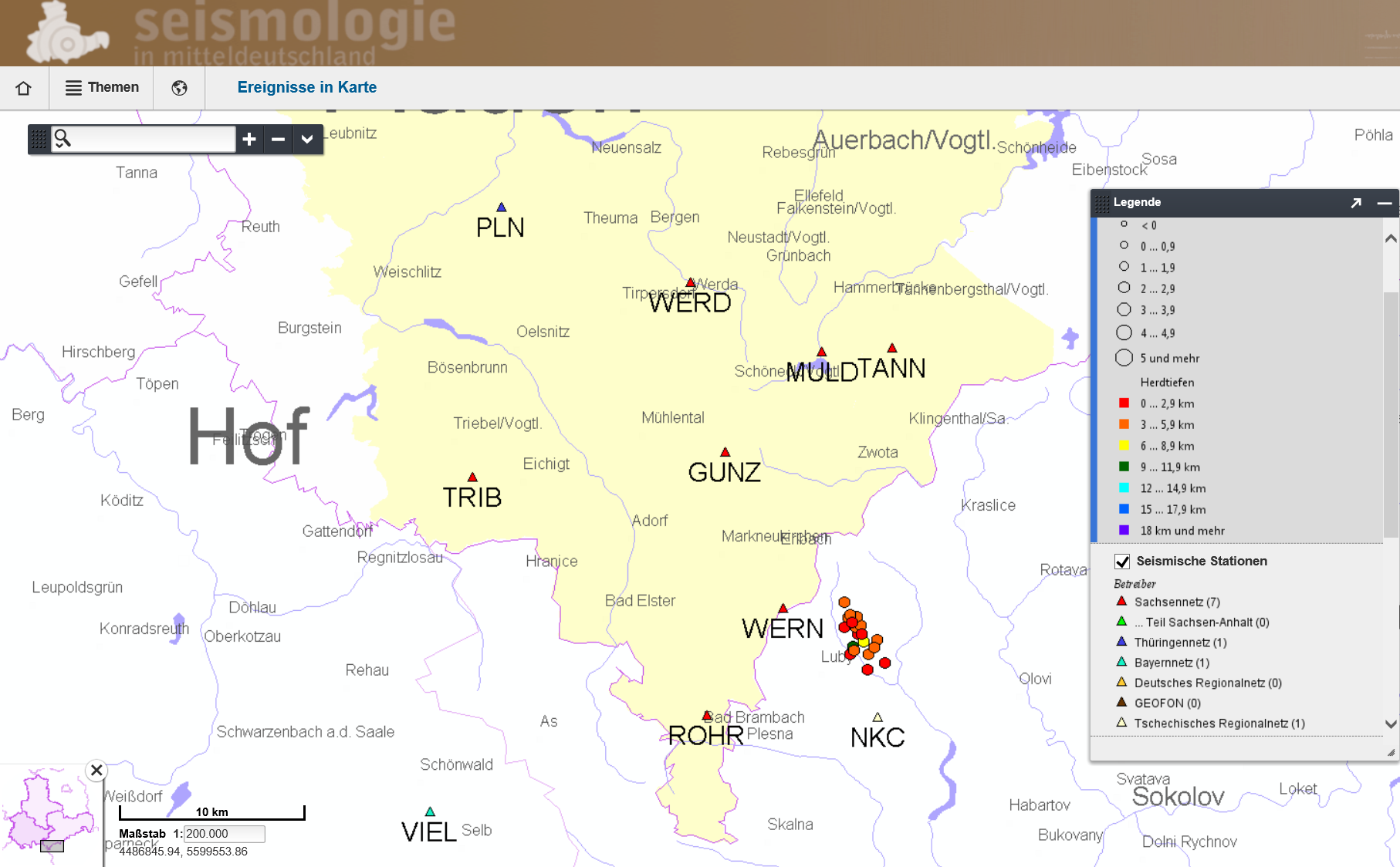This screenshot has width=1400, height=867.
Task: Open the Ereignisse in Karte link
Action: [306, 88]
